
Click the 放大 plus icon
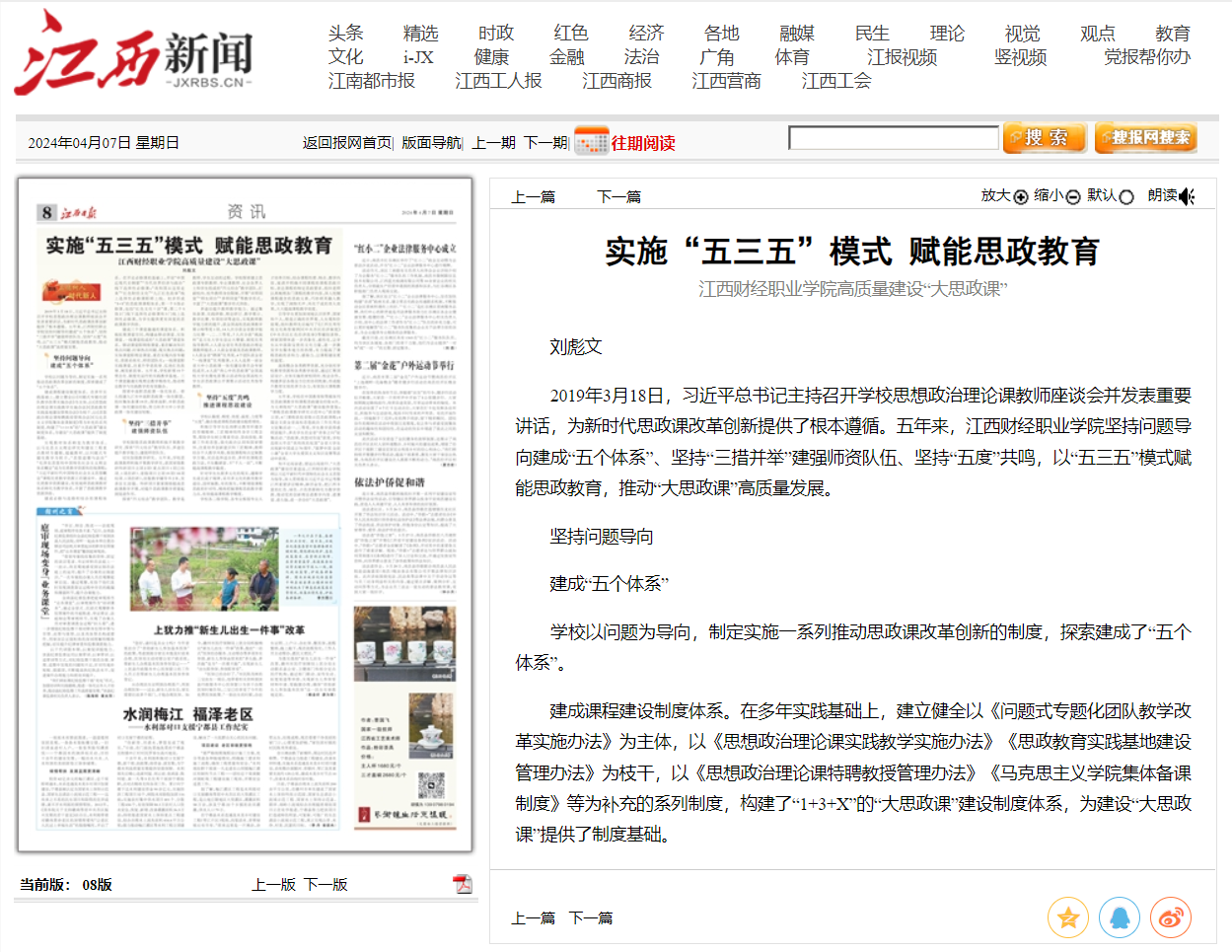click(x=1021, y=197)
